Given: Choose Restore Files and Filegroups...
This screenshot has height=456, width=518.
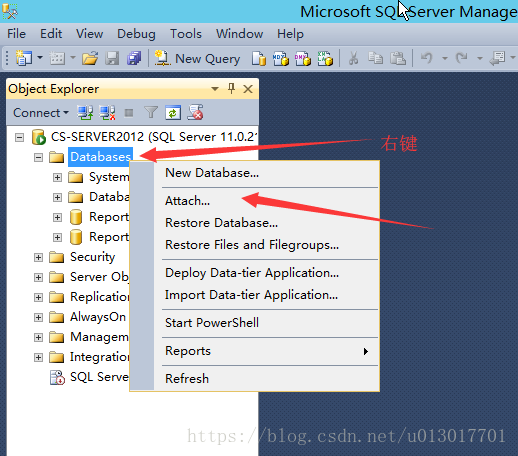Looking at the screenshot, I should (x=252, y=245).
